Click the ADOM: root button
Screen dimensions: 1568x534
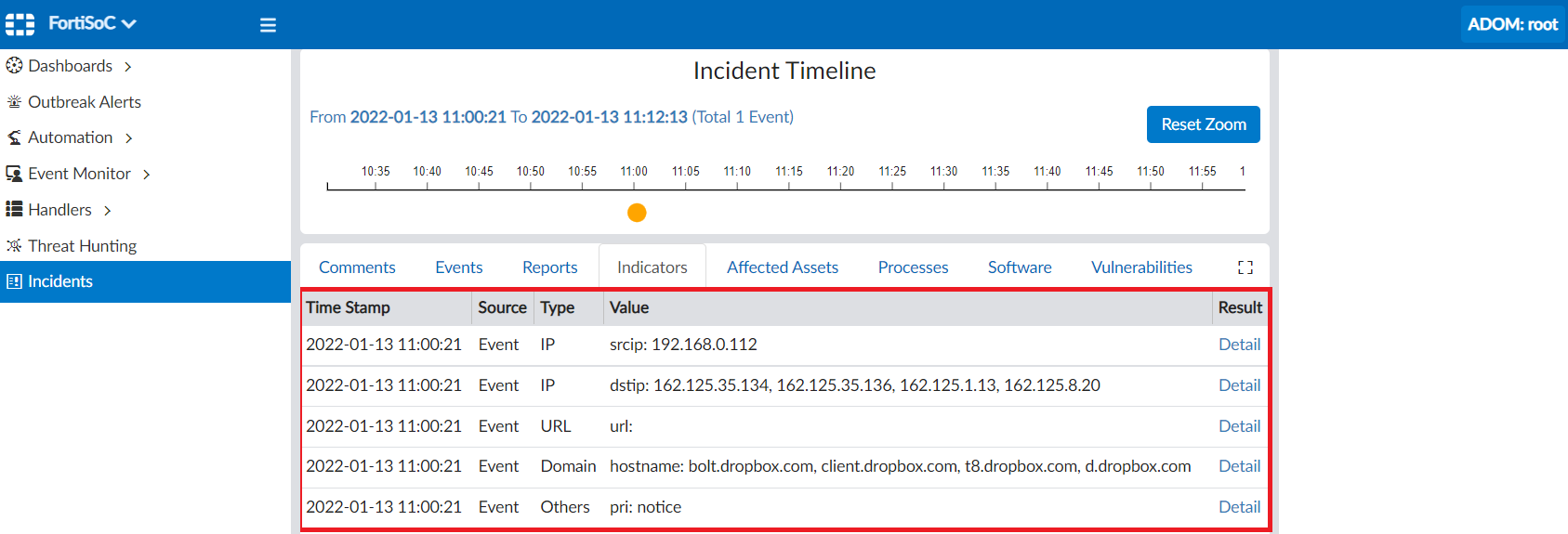(1512, 24)
